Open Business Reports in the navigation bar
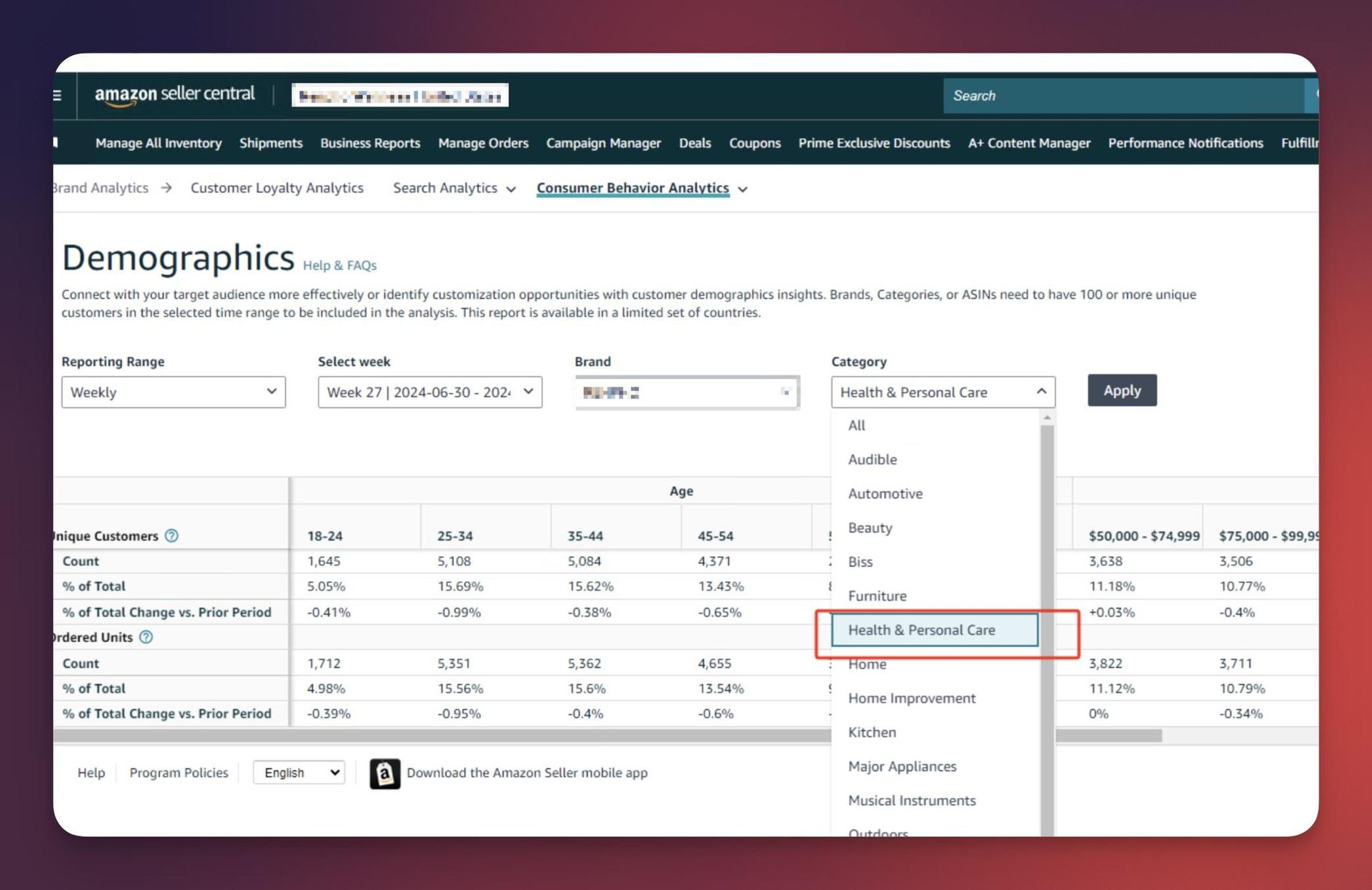The width and height of the screenshot is (1372, 890). pos(369,143)
